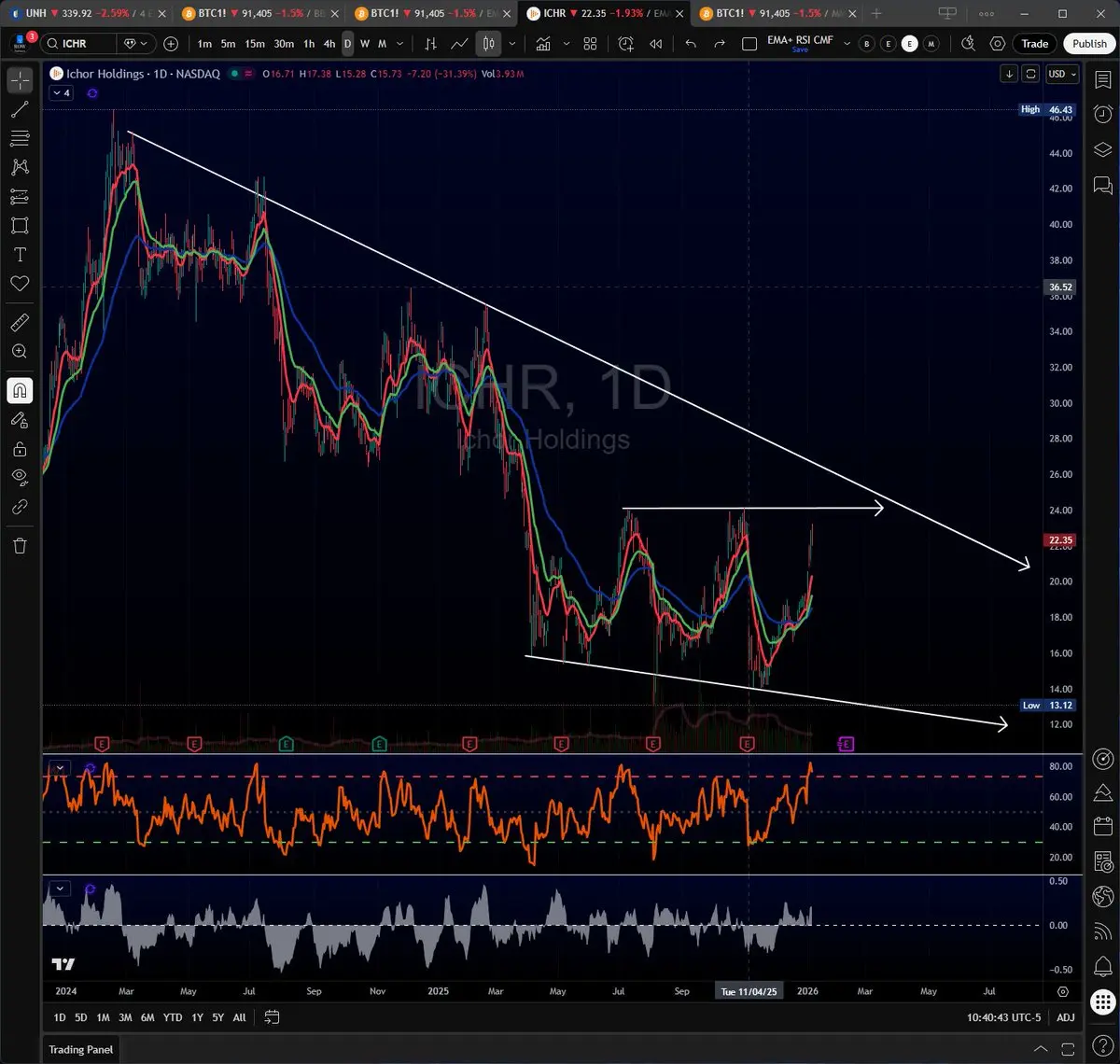Click the Trade button
This screenshot has height=1064, width=1120.
[x=1034, y=44]
